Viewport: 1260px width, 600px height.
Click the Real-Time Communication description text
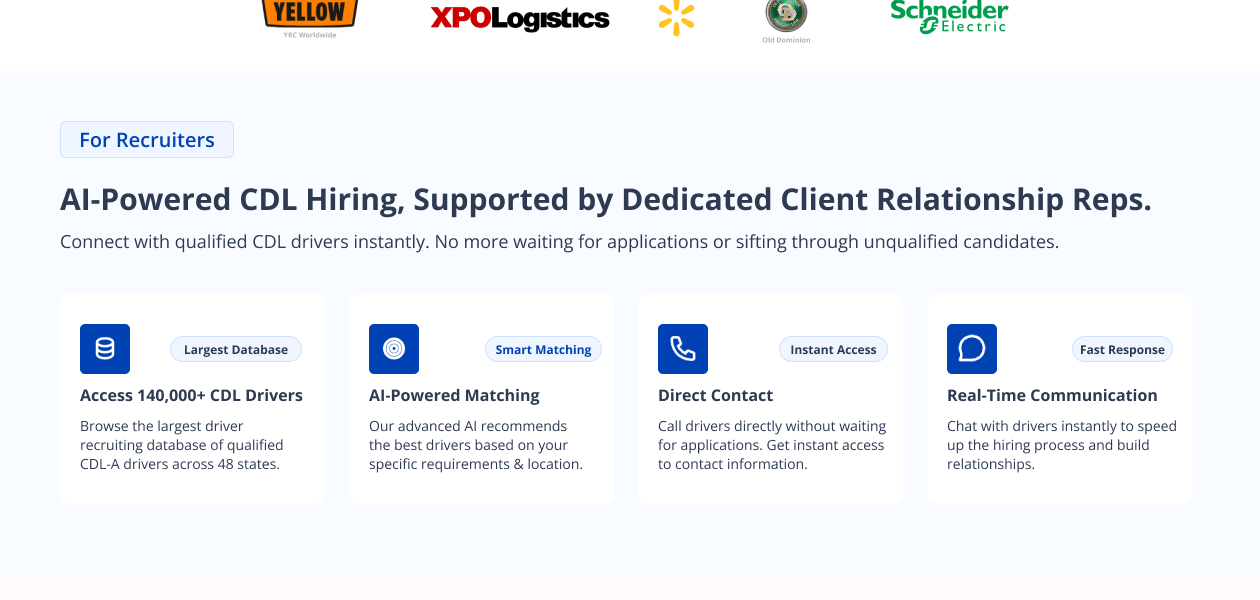(1061, 445)
